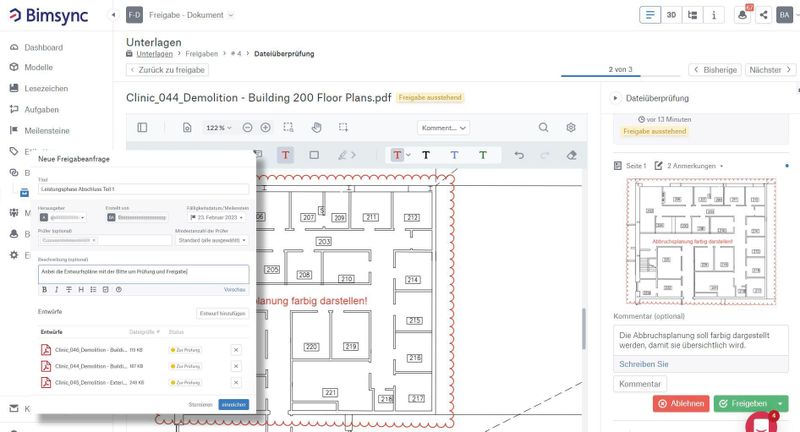800x432 pixels.
Task: Open the 122% zoom level dropdown
Action: [x=219, y=128]
